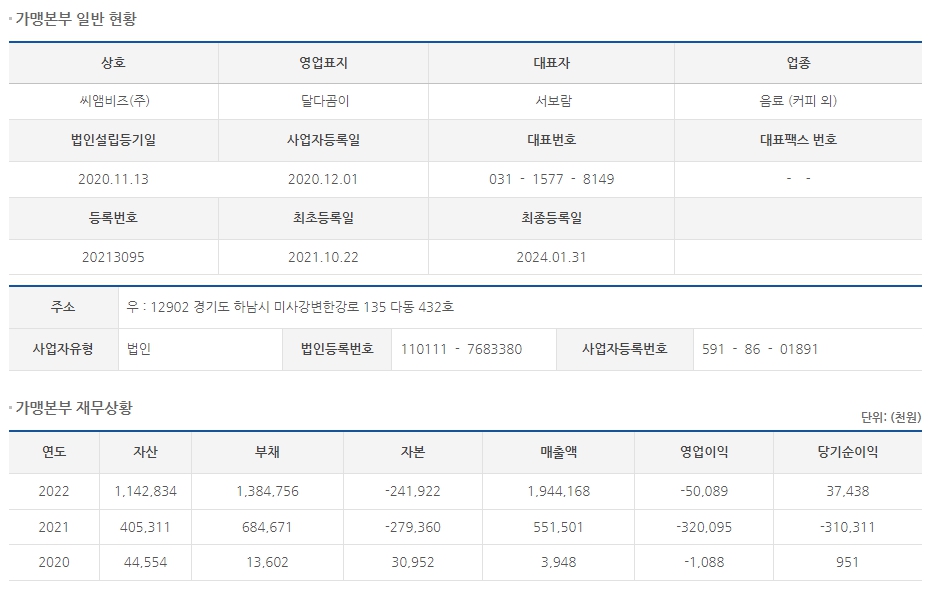Click the 업종 column header

pos(798,63)
